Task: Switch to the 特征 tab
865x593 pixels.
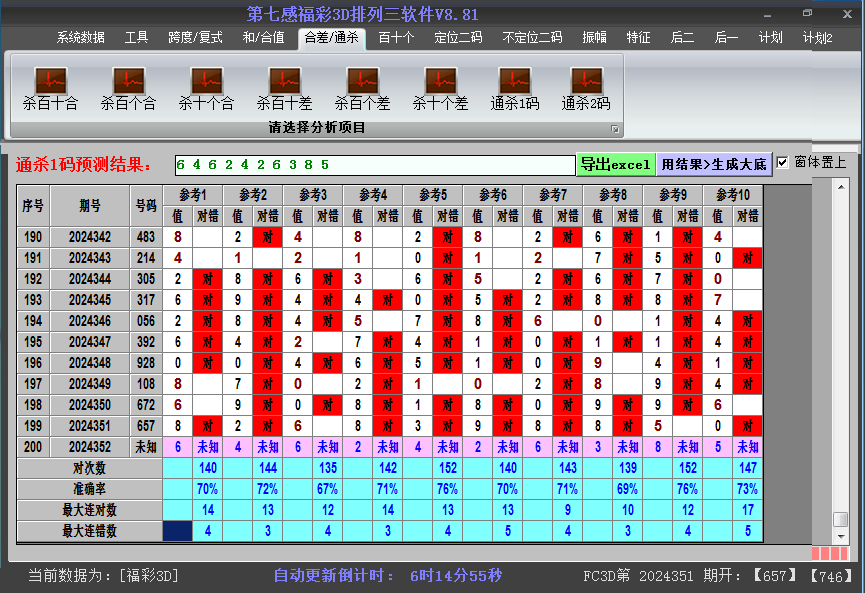Action: (638, 38)
